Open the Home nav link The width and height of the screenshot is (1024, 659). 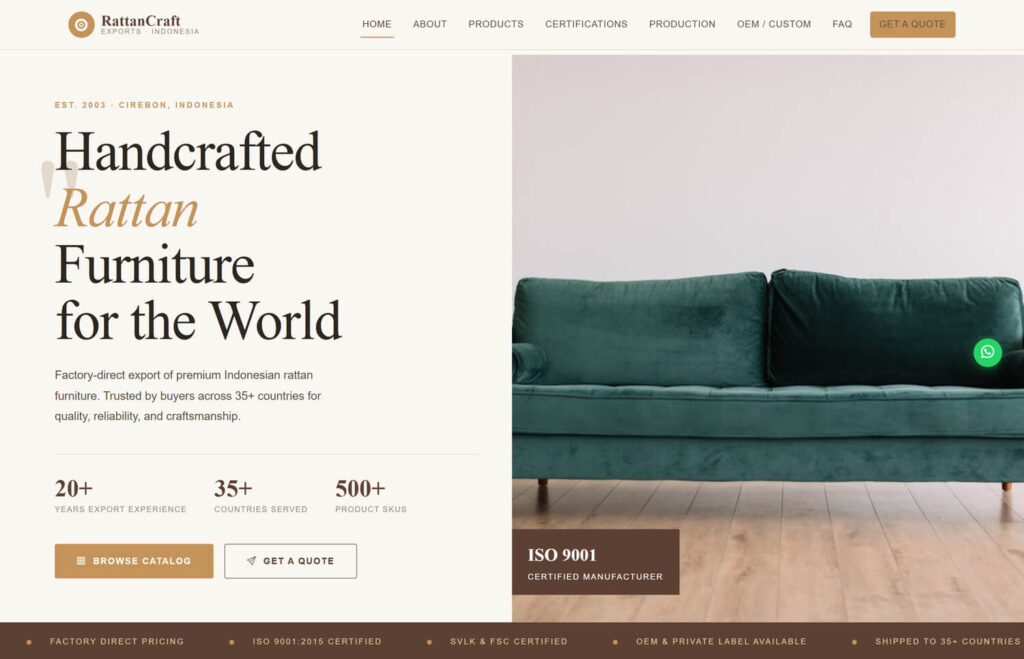click(377, 24)
